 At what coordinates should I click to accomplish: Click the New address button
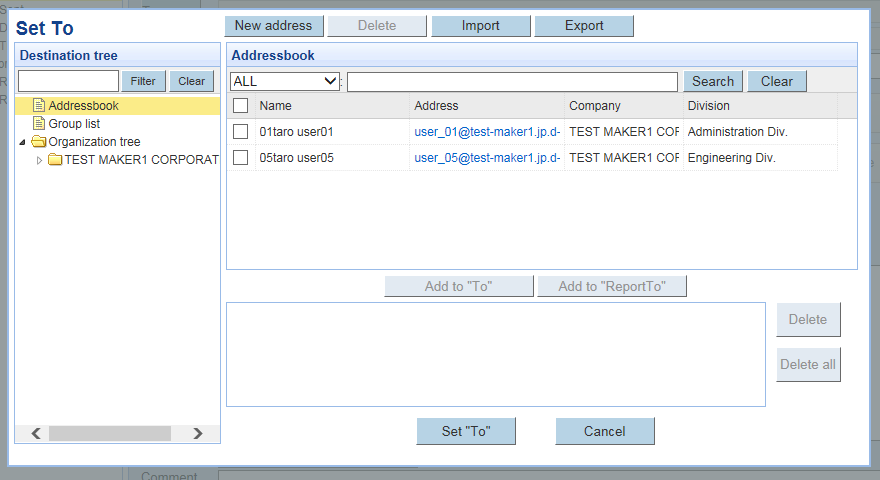coord(274,26)
